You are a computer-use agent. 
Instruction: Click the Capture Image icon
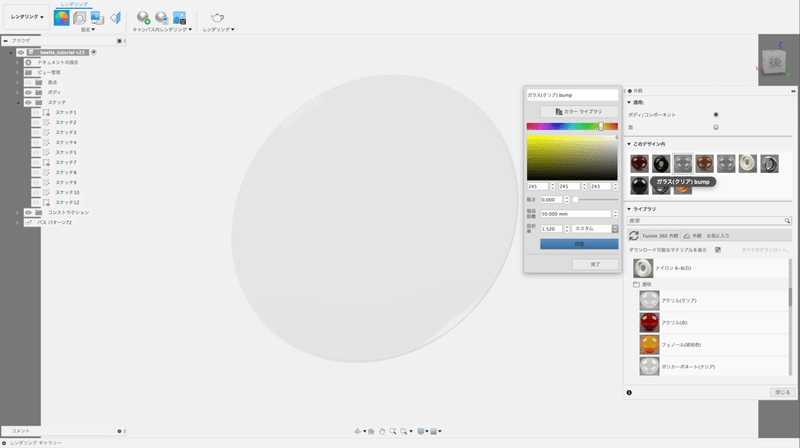tap(180, 18)
